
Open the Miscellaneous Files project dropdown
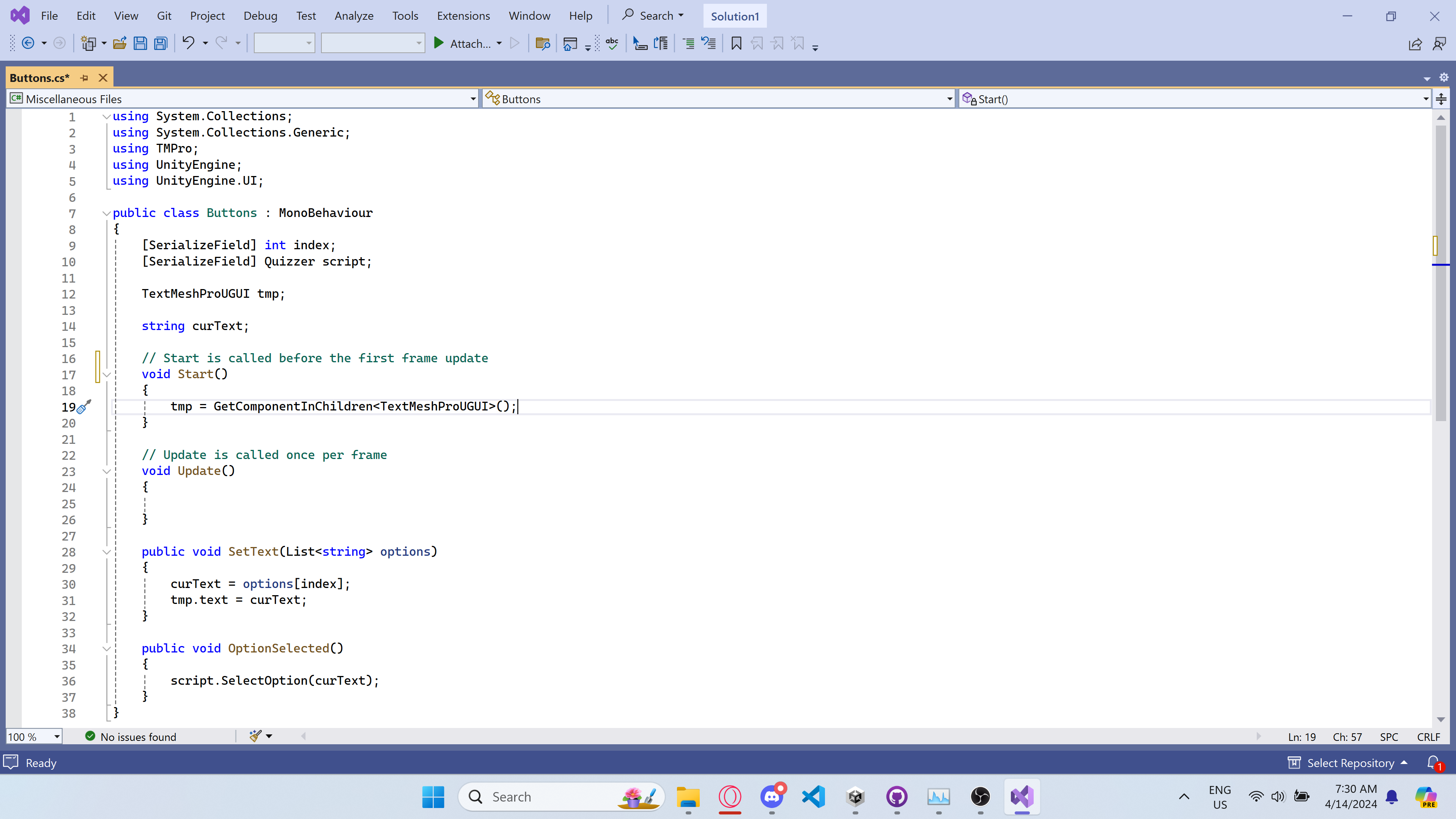click(x=473, y=99)
